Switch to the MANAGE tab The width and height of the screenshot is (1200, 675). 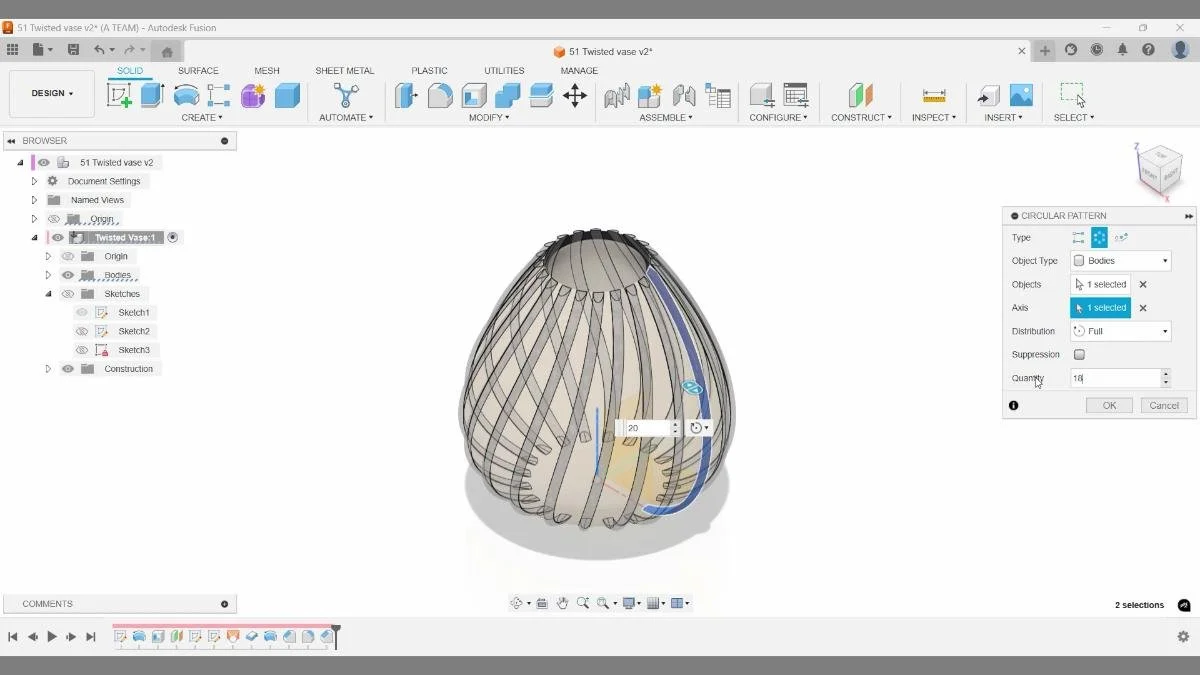(579, 71)
